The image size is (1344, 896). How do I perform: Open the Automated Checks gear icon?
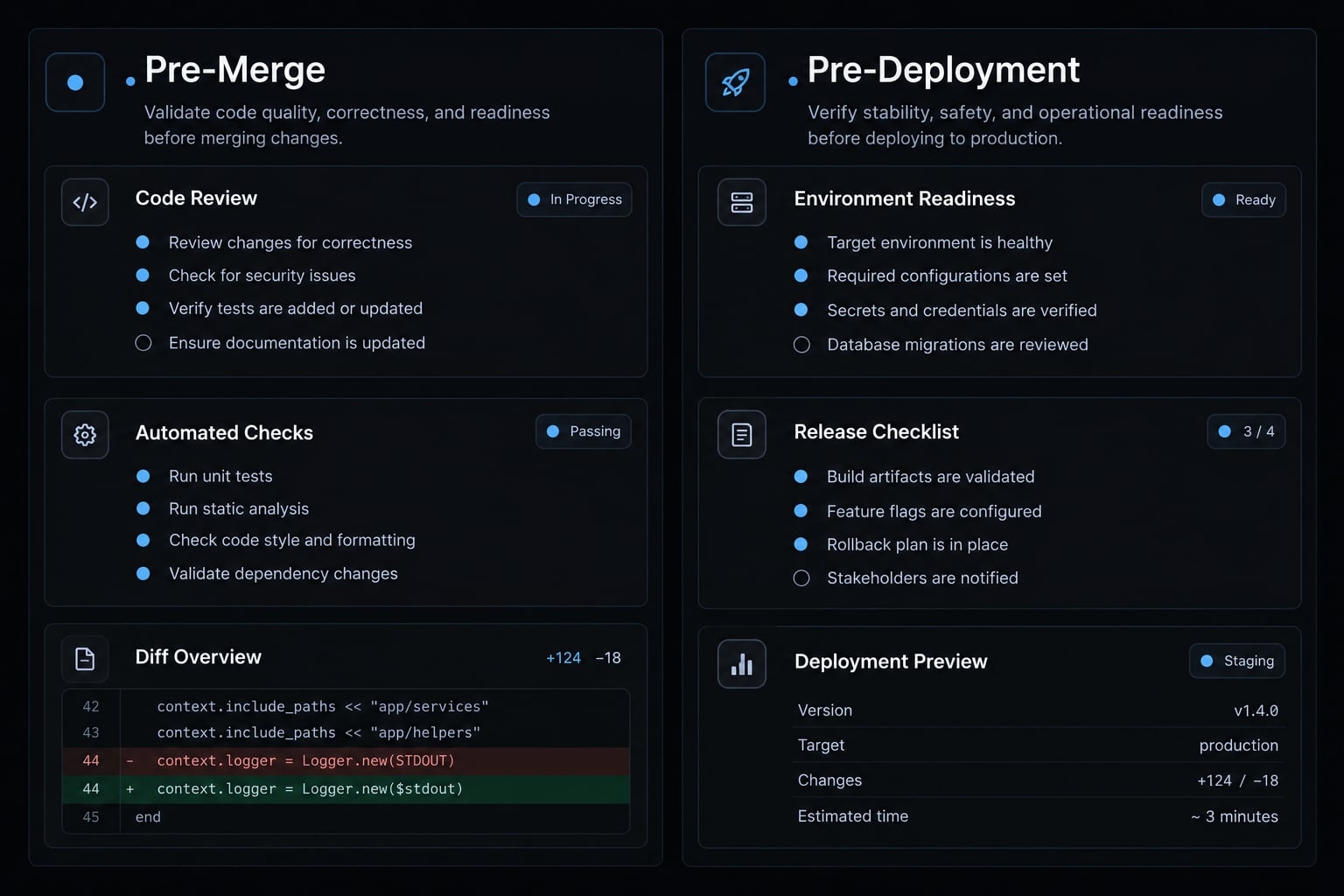[x=85, y=435]
